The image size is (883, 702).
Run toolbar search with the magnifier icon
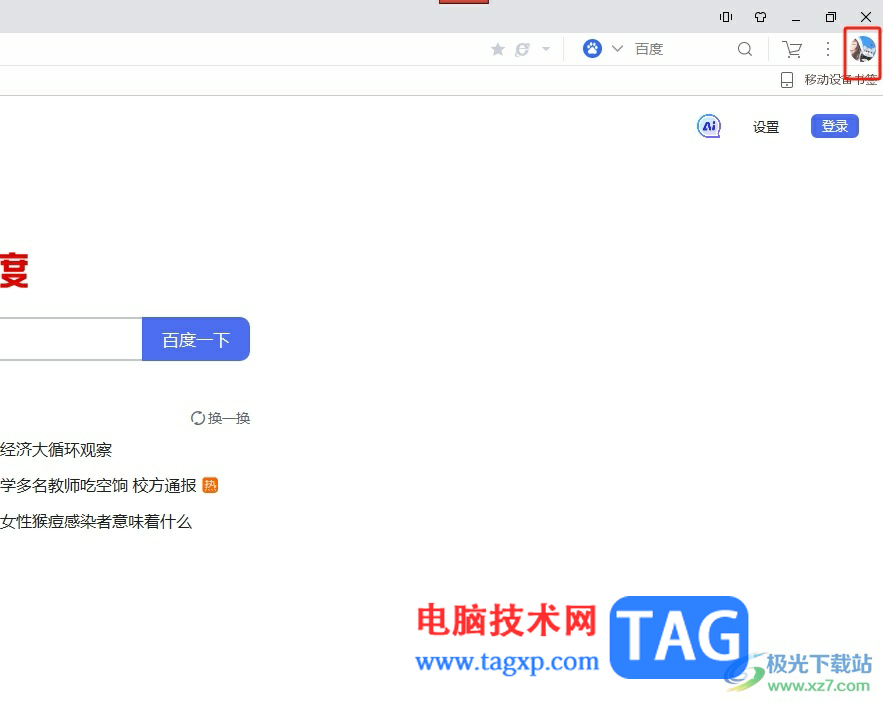745,50
